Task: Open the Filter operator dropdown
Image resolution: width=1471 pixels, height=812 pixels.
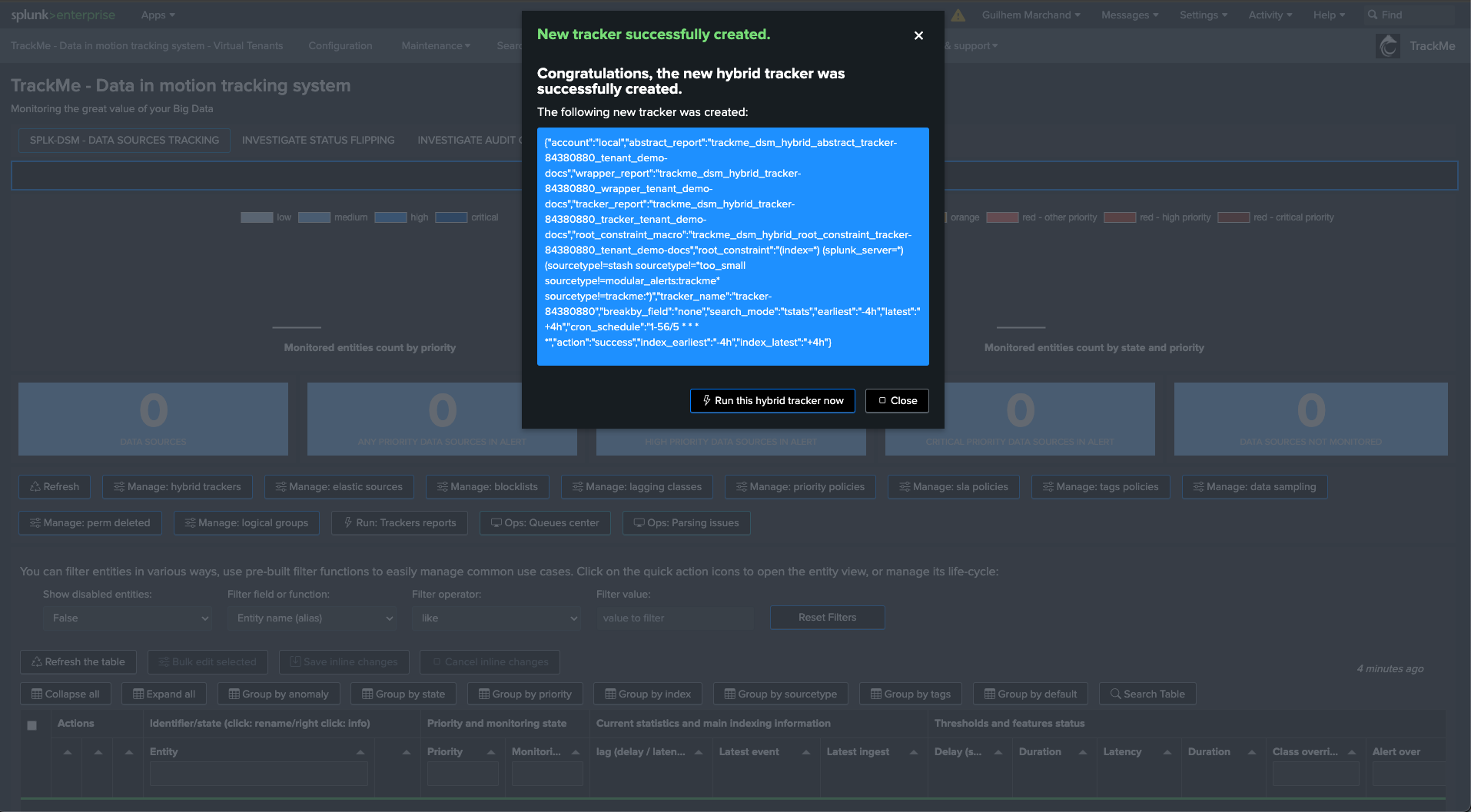Action: (496, 618)
